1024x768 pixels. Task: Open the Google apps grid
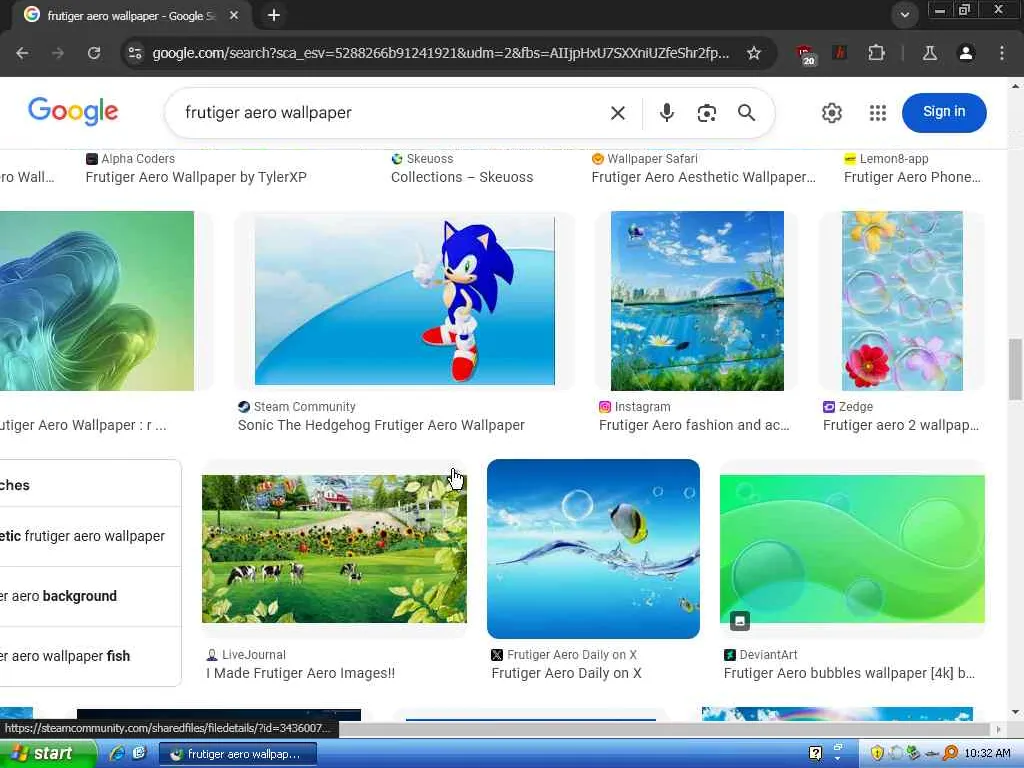[x=878, y=113]
